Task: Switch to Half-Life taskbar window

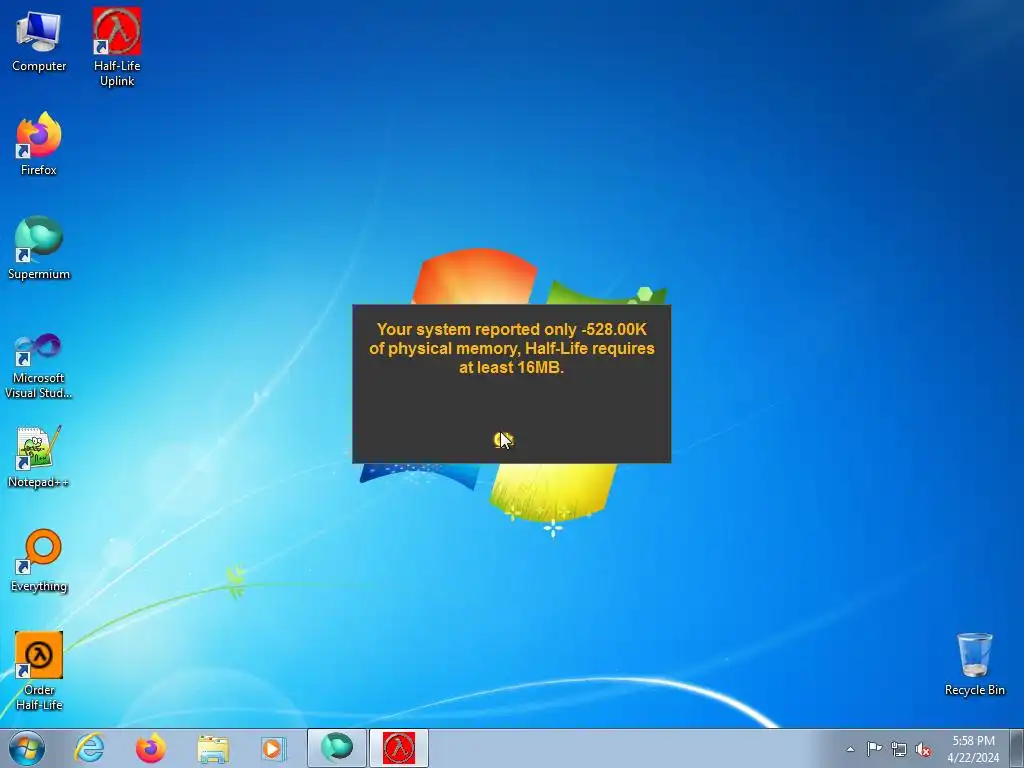Action: 399,748
